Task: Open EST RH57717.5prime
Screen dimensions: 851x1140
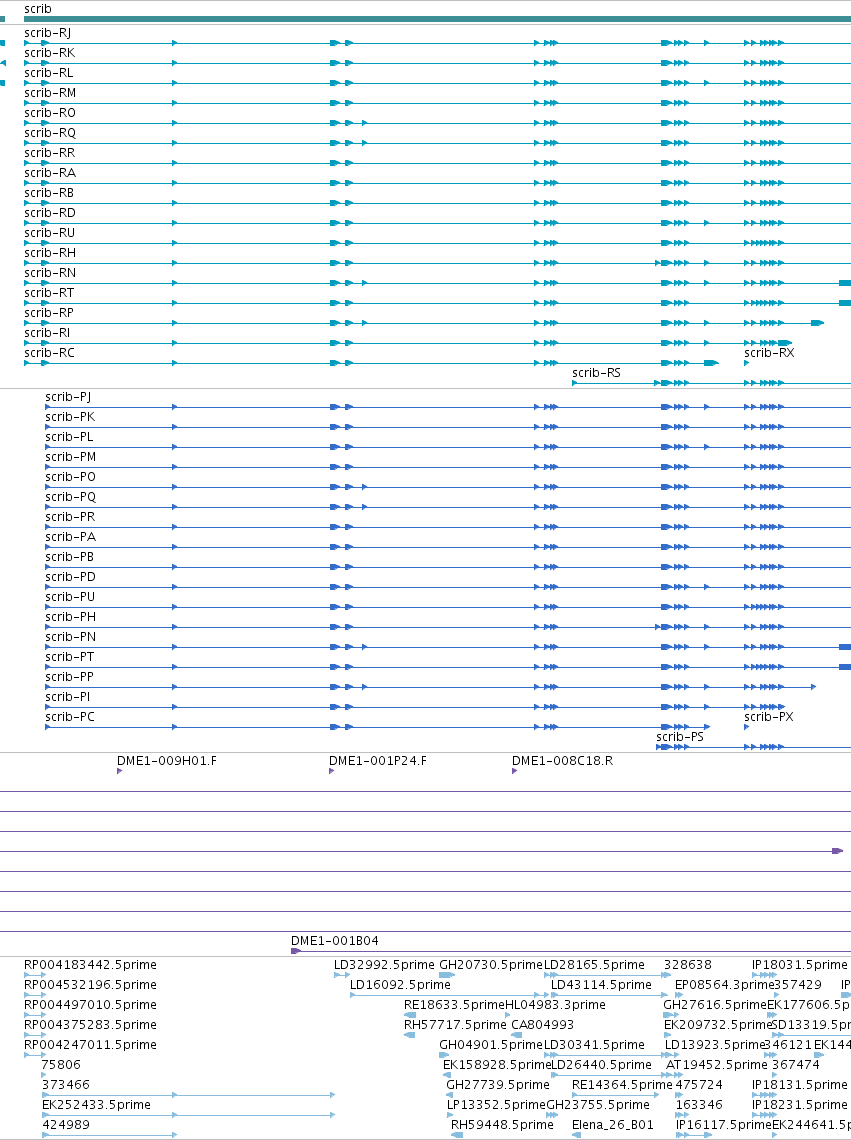Action: pos(455,1024)
